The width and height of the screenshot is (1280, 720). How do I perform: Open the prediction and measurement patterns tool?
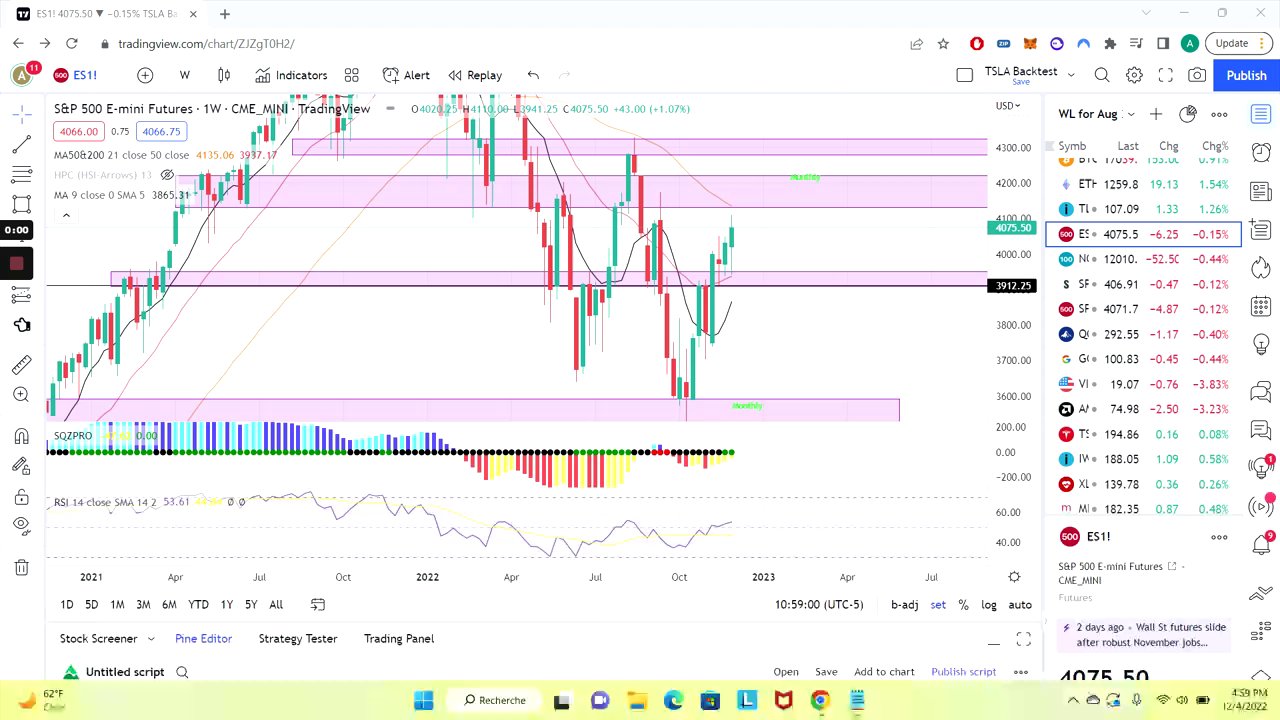pos(21,295)
